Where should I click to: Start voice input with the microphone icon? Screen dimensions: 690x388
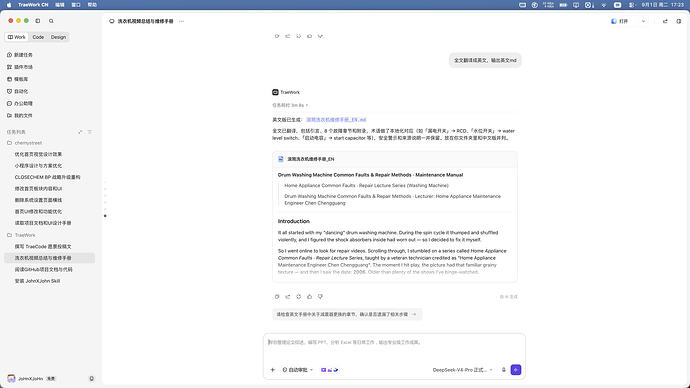503,370
